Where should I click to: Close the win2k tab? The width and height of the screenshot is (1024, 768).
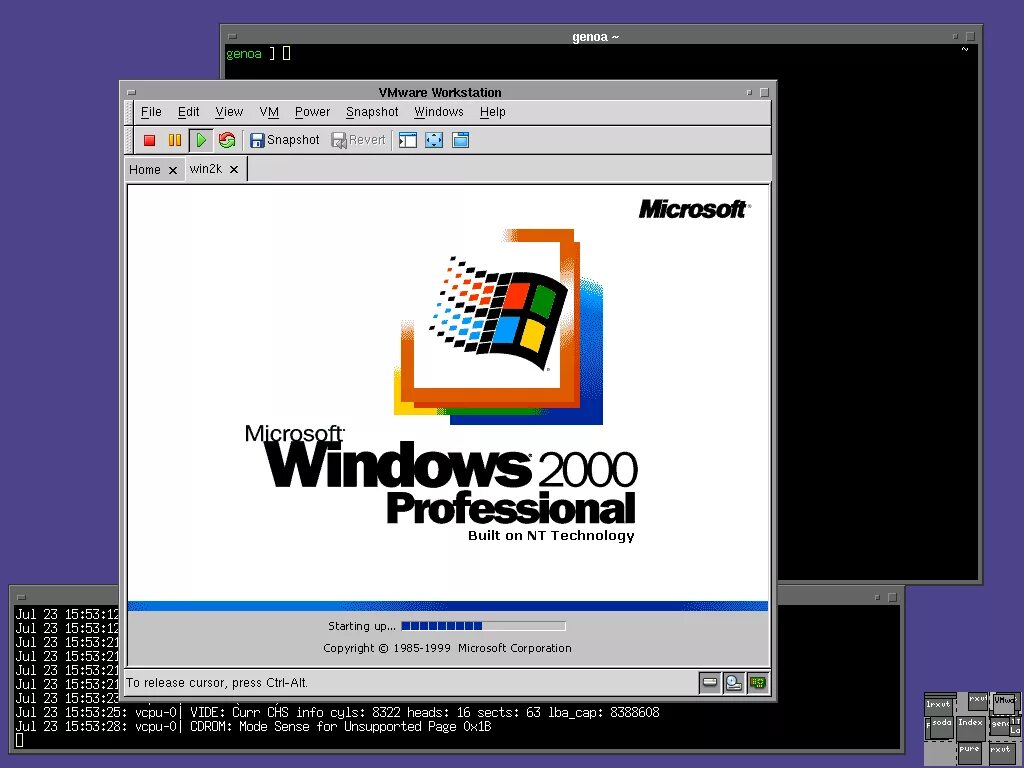point(233,169)
